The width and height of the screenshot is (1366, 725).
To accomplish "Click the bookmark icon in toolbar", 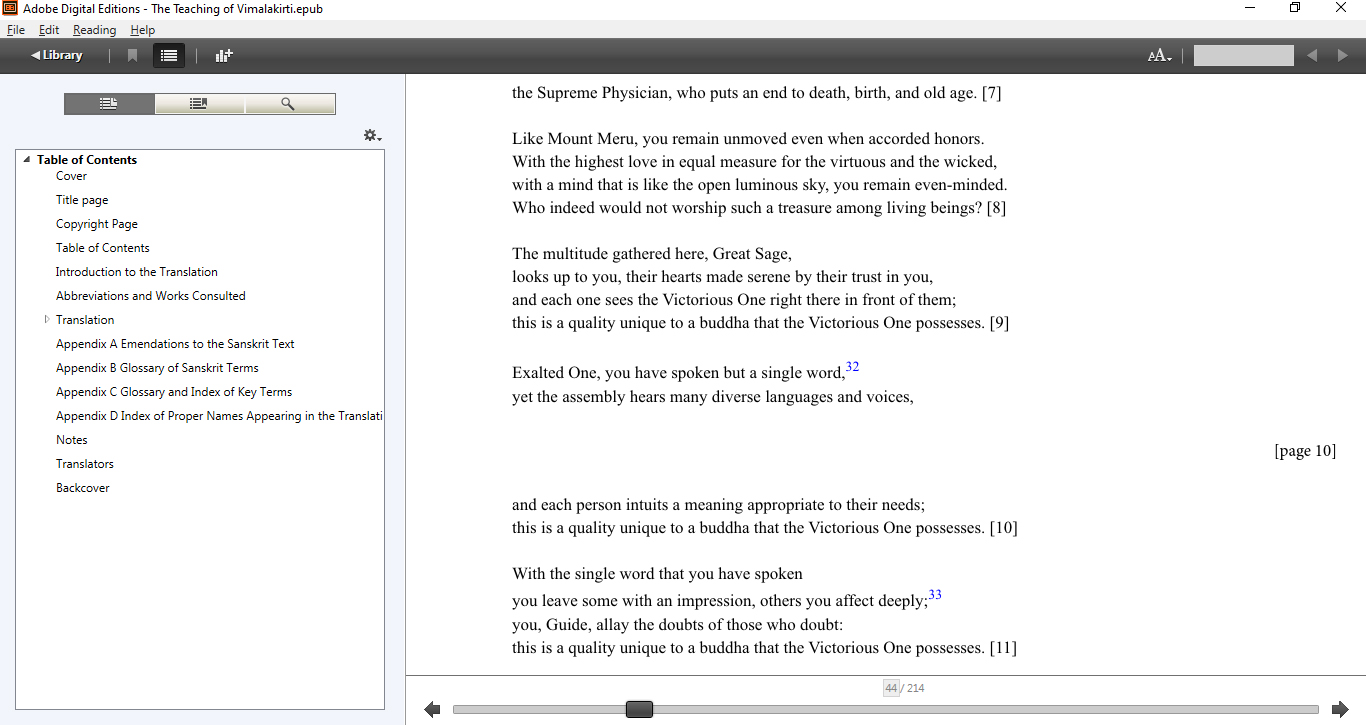I will click(x=132, y=56).
